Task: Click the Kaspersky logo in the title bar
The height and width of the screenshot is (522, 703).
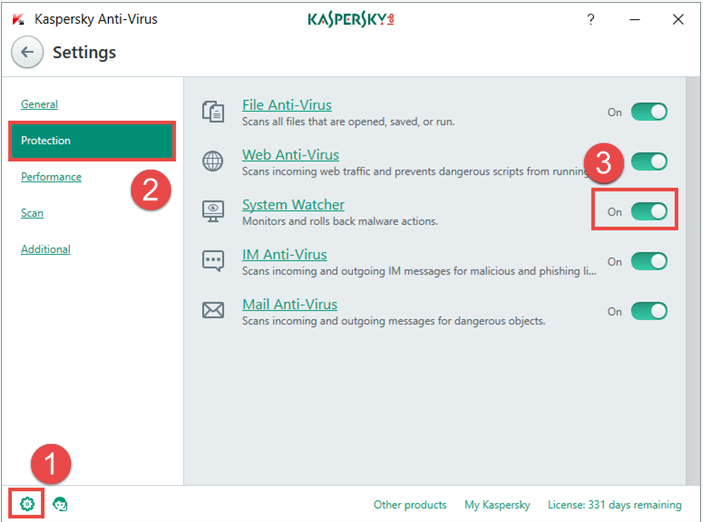Action: click(x=351, y=19)
